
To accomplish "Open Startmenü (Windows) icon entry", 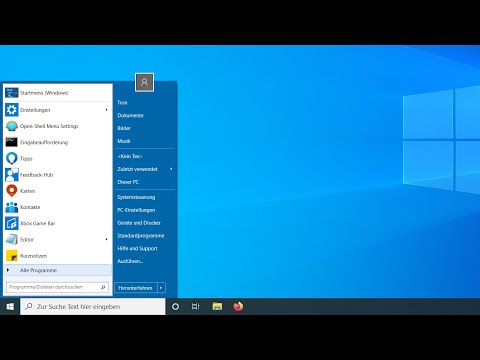I will [x=12, y=93].
